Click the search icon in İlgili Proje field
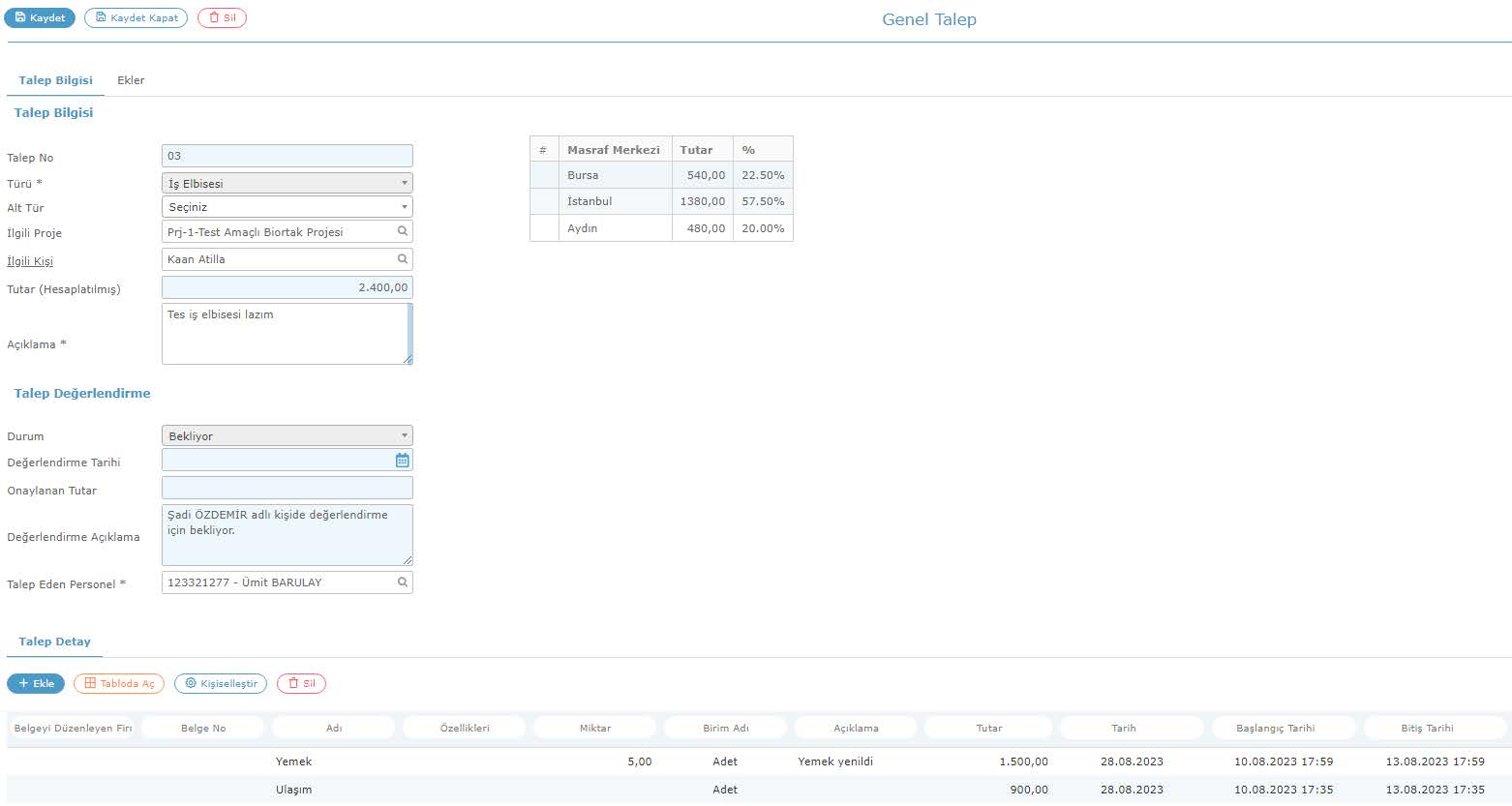This screenshot has height=806, width=1512. 403,232
